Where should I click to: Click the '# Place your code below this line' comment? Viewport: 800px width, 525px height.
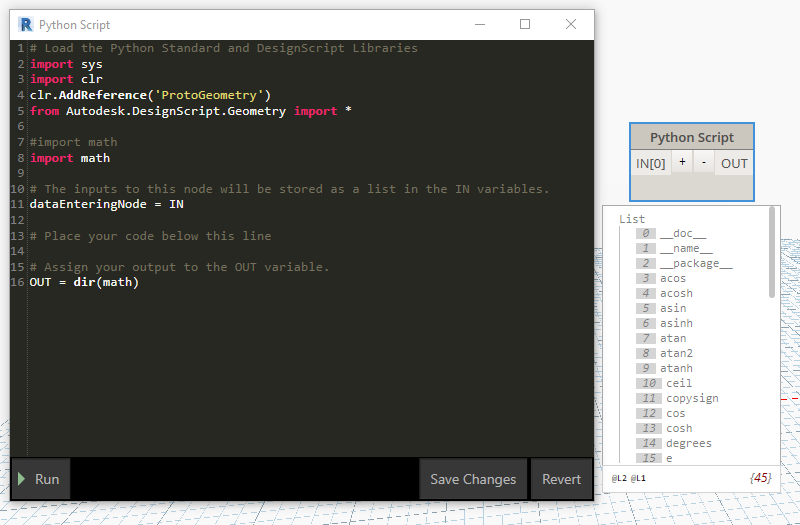150,236
